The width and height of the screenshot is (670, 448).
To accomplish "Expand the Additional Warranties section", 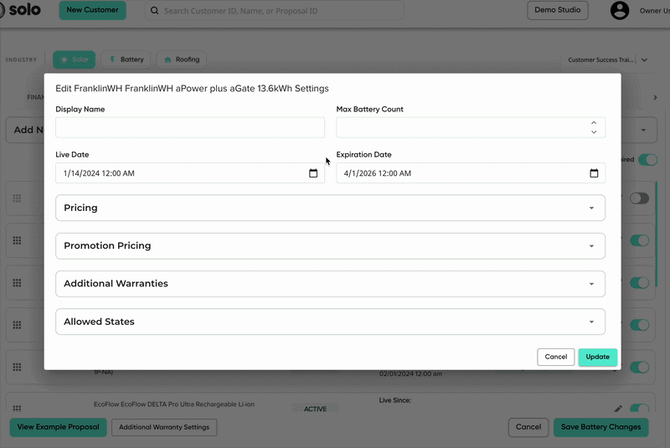I will 330,284.
